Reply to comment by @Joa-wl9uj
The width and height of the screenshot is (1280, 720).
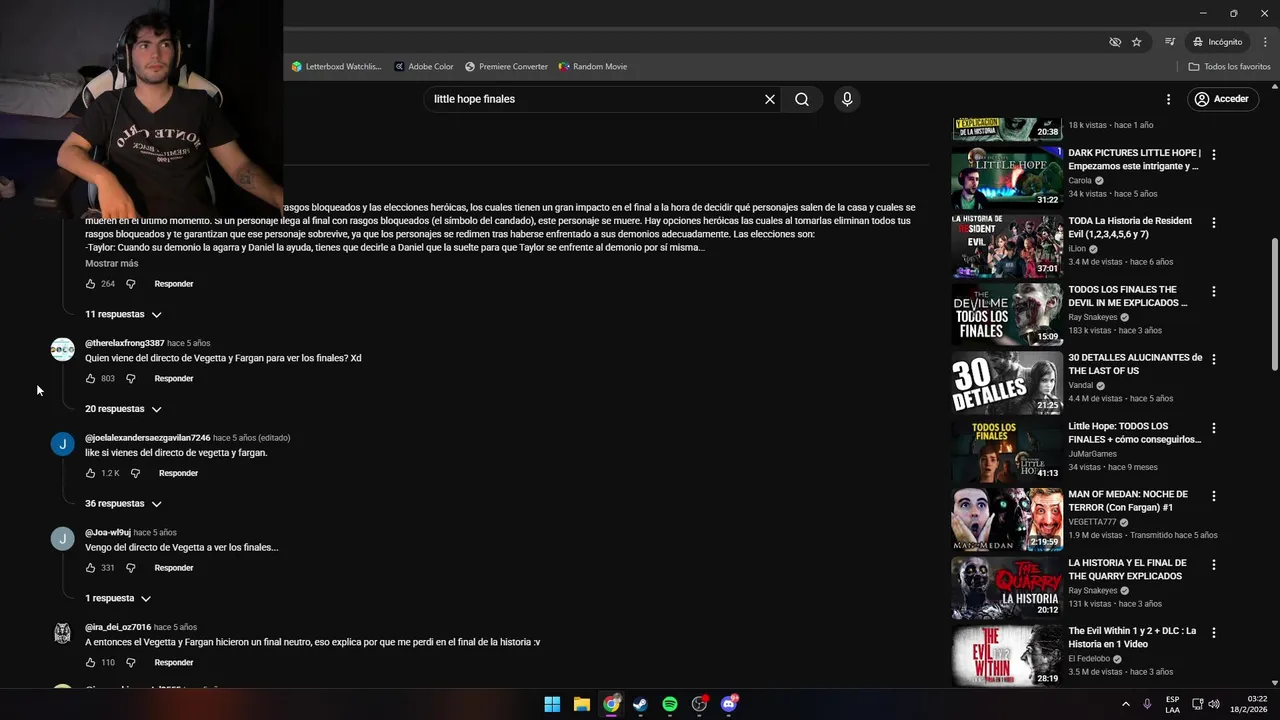point(174,568)
